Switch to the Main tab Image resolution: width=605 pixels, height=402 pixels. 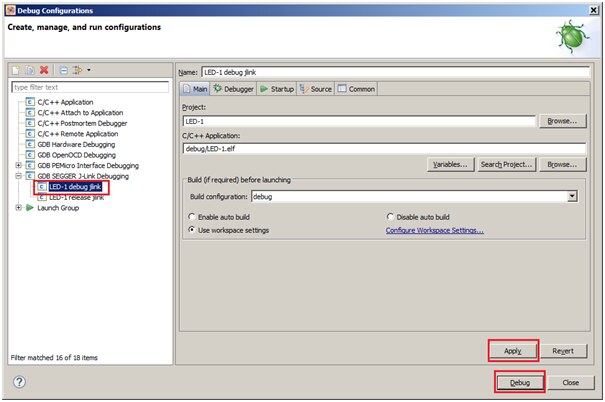pyautogui.click(x=195, y=89)
